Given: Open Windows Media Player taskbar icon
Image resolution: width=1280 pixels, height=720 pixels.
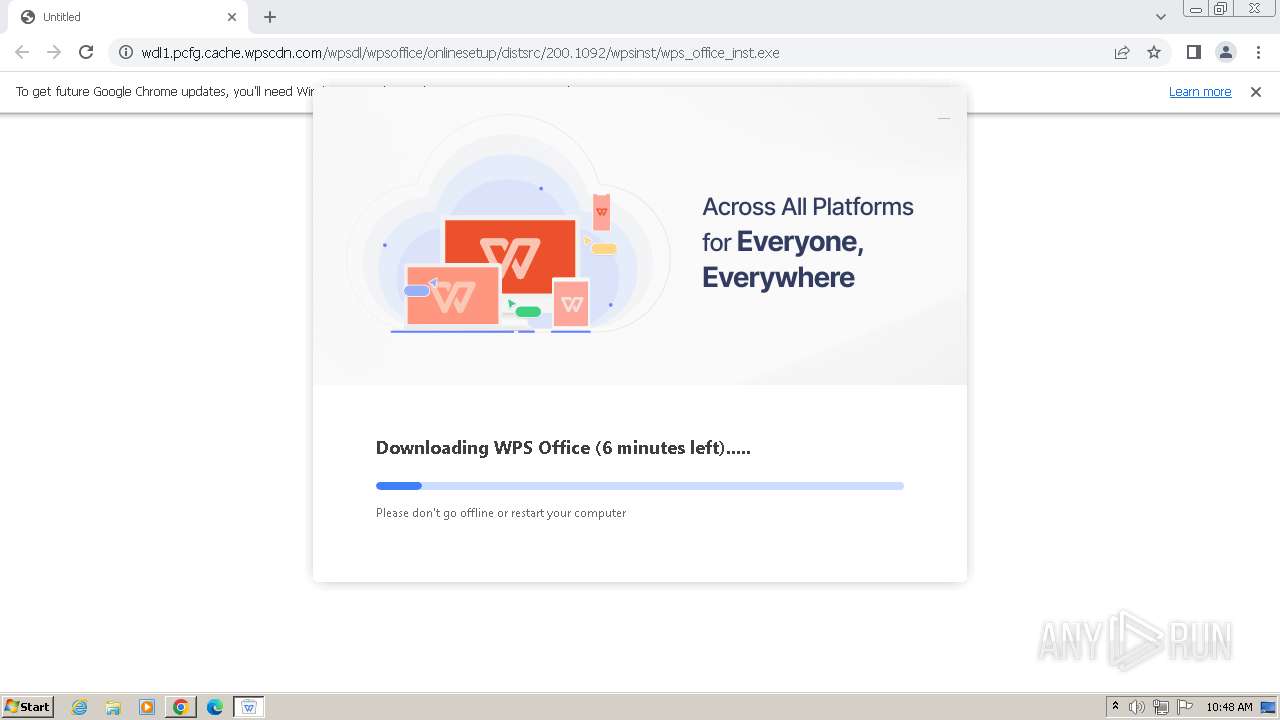Looking at the screenshot, I should 147,707.
